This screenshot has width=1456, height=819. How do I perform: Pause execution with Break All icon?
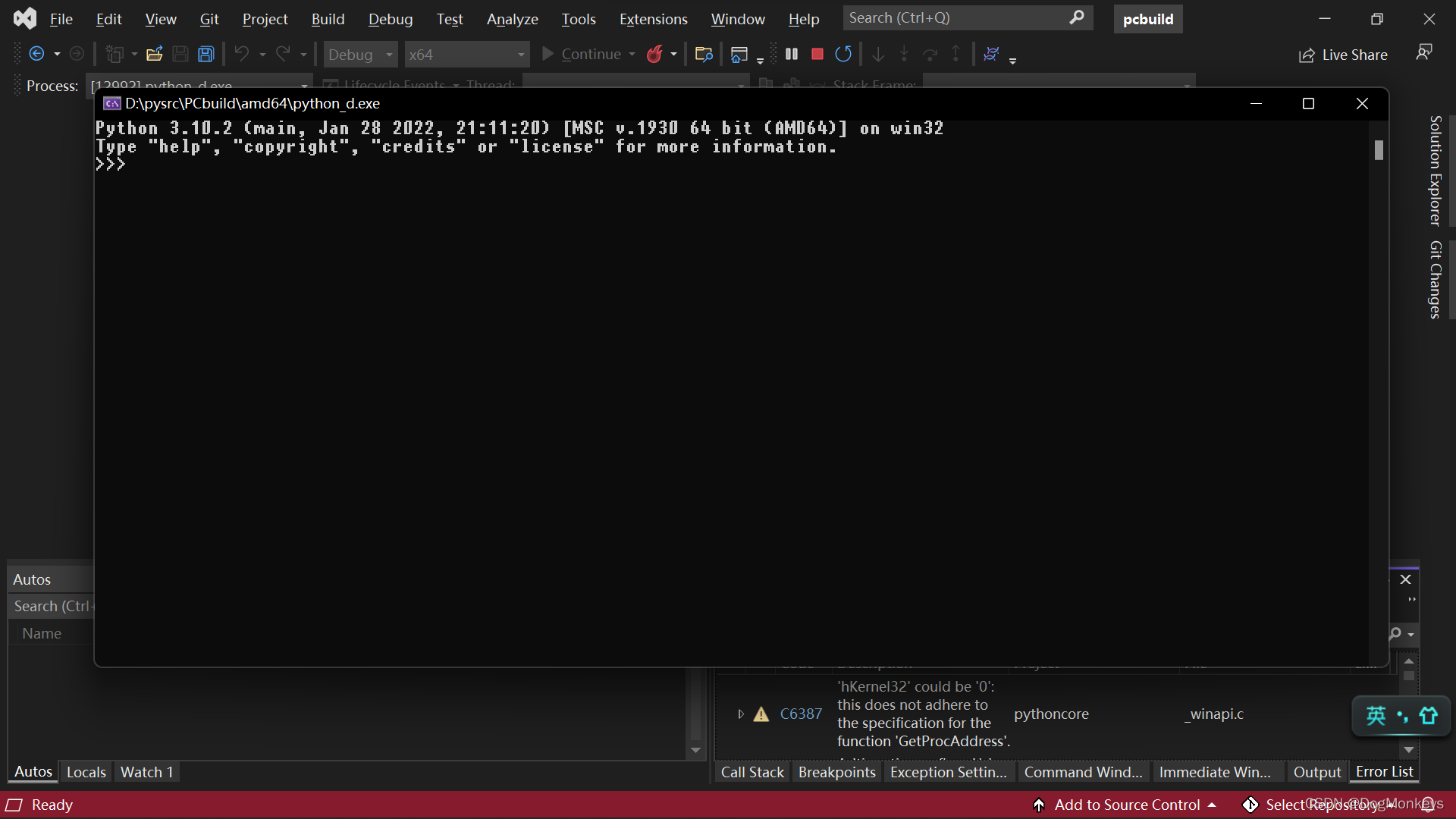[x=791, y=54]
